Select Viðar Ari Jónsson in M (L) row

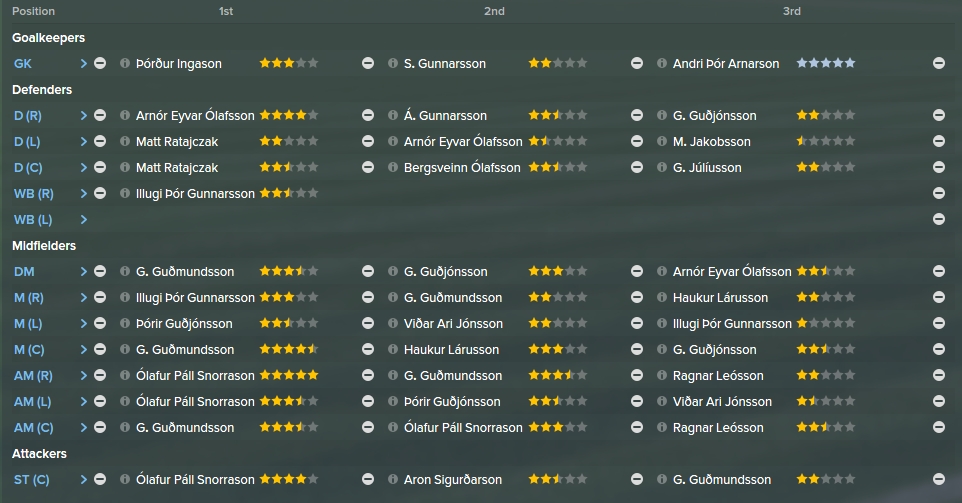(453, 324)
